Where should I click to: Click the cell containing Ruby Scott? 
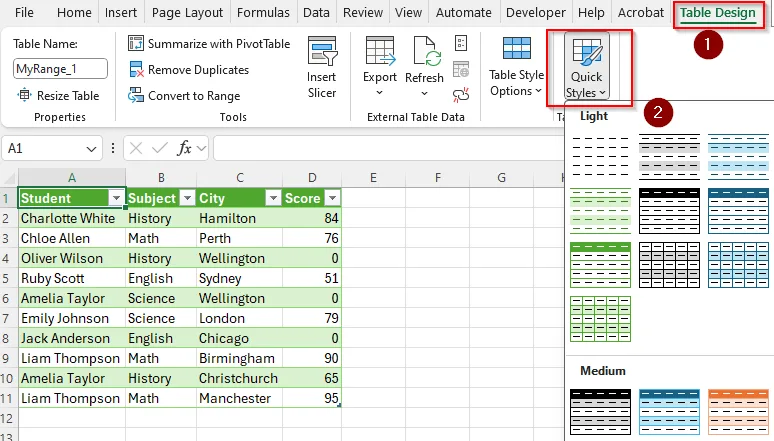pos(72,278)
